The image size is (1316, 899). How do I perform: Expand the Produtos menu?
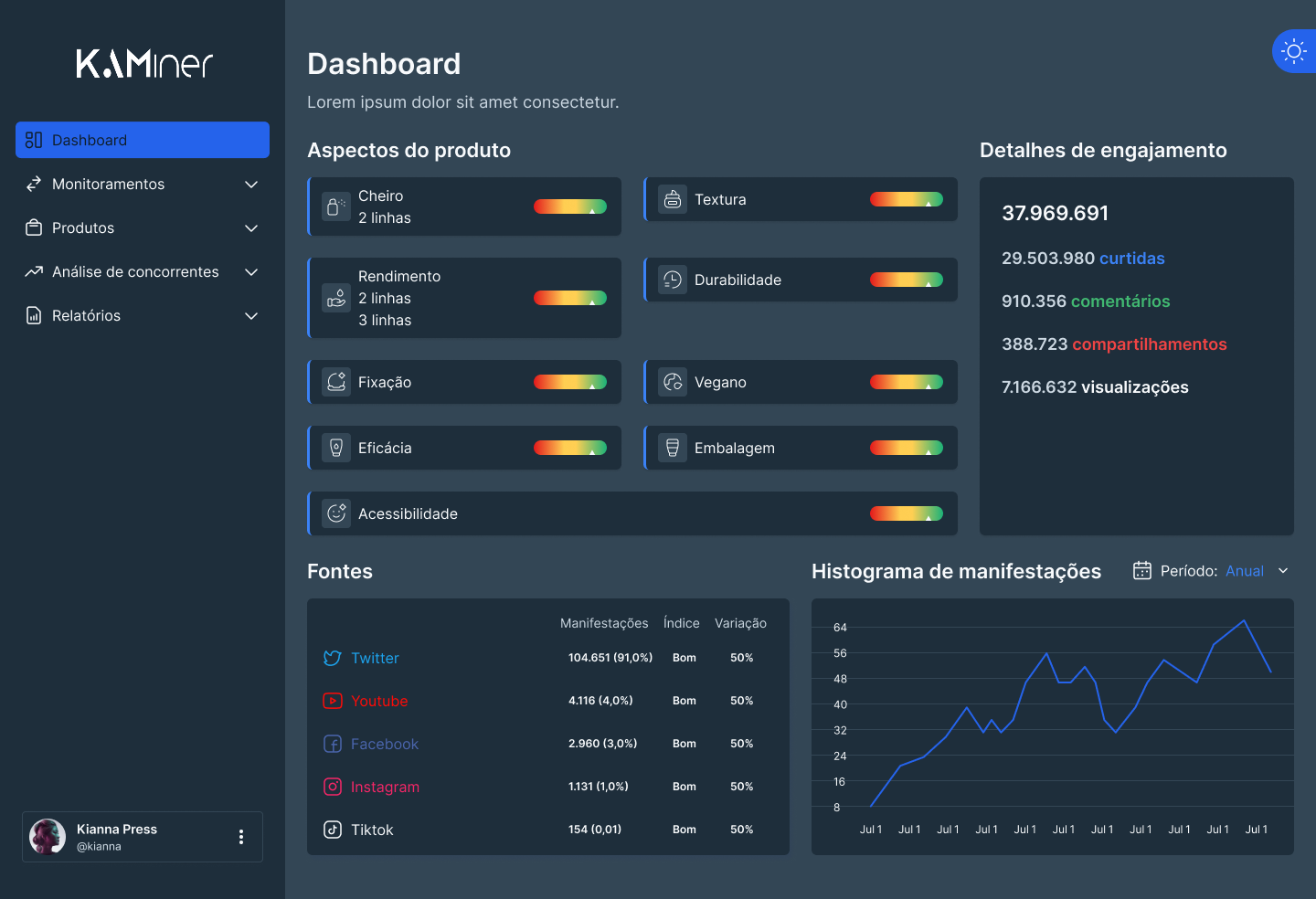pyautogui.click(x=142, y=227)
